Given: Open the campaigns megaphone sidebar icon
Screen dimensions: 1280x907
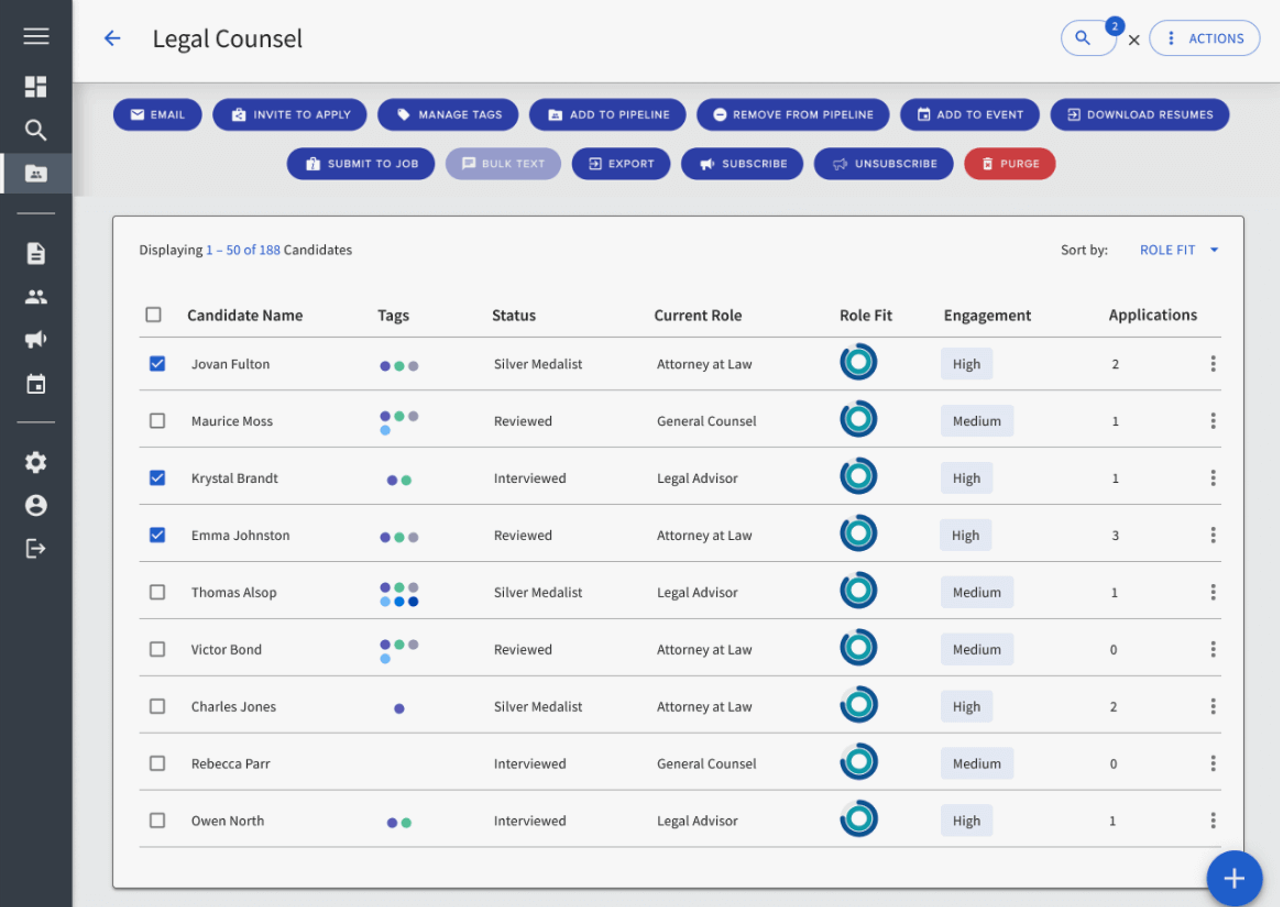Looking at the screenshot, I should click(x=36, y=340).
